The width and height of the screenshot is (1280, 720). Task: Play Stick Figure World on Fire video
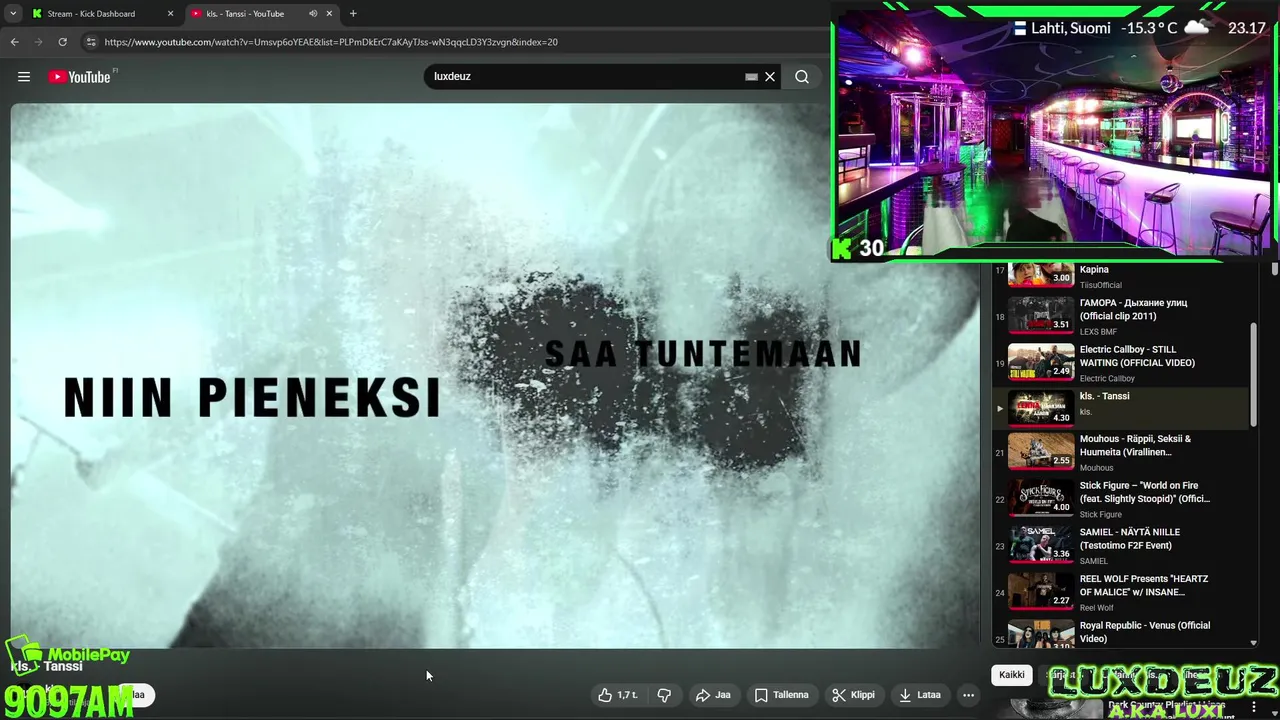point(1120,499)
